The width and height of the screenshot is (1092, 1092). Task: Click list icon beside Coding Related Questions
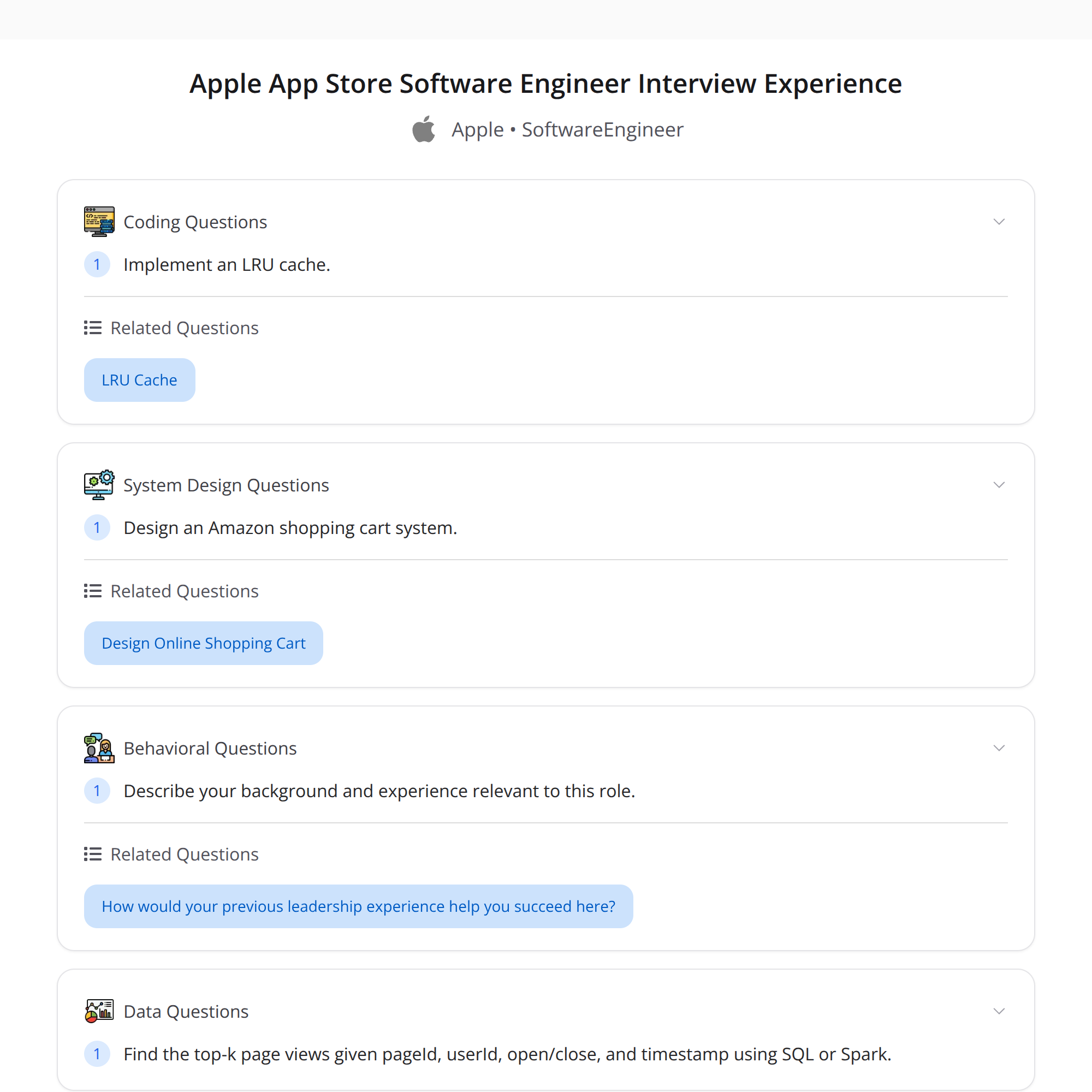[93, 328]
